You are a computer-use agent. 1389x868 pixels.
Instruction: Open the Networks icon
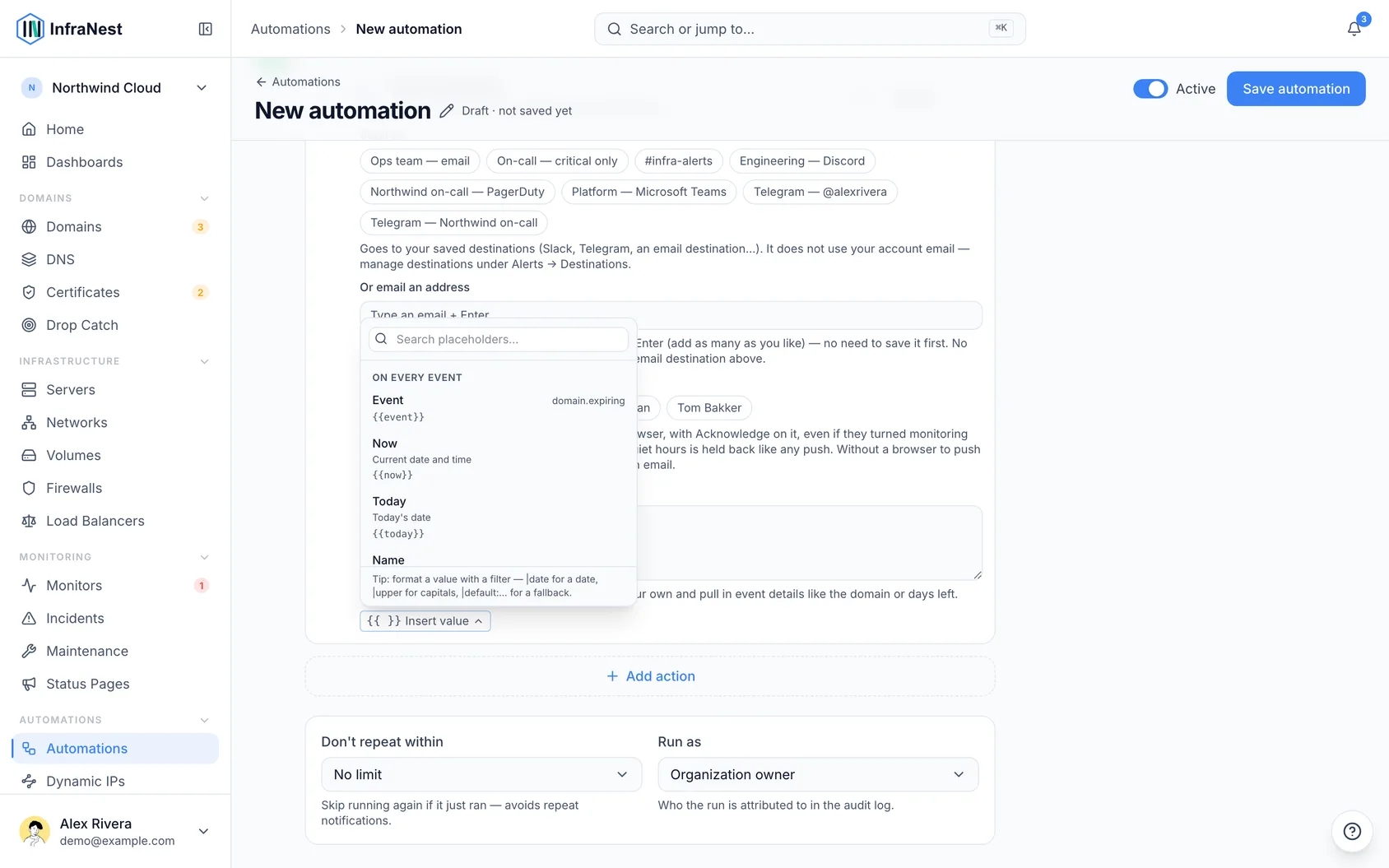(x=29, y=422)
